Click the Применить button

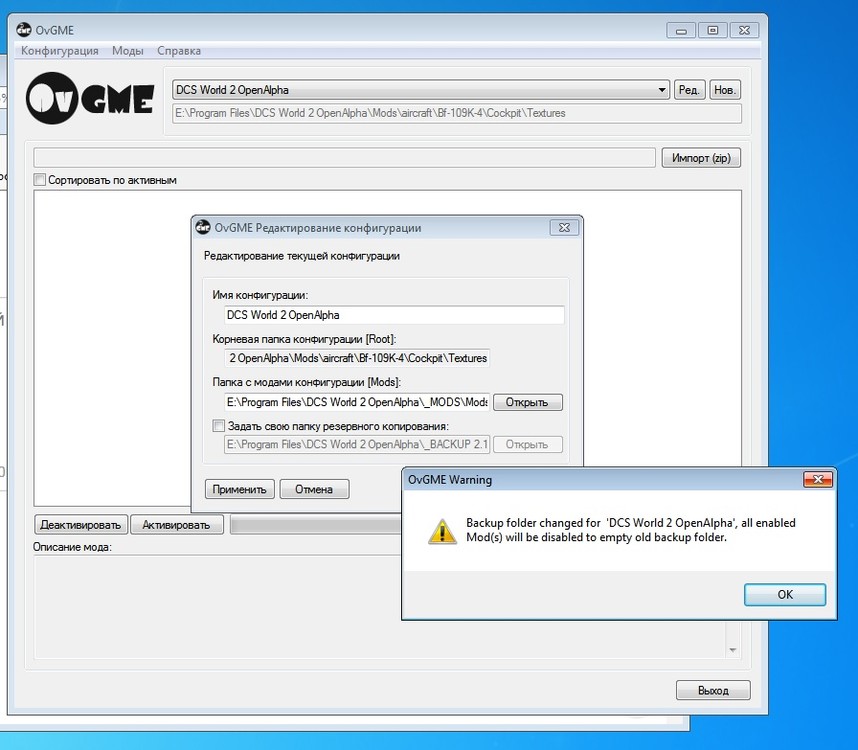239,489
